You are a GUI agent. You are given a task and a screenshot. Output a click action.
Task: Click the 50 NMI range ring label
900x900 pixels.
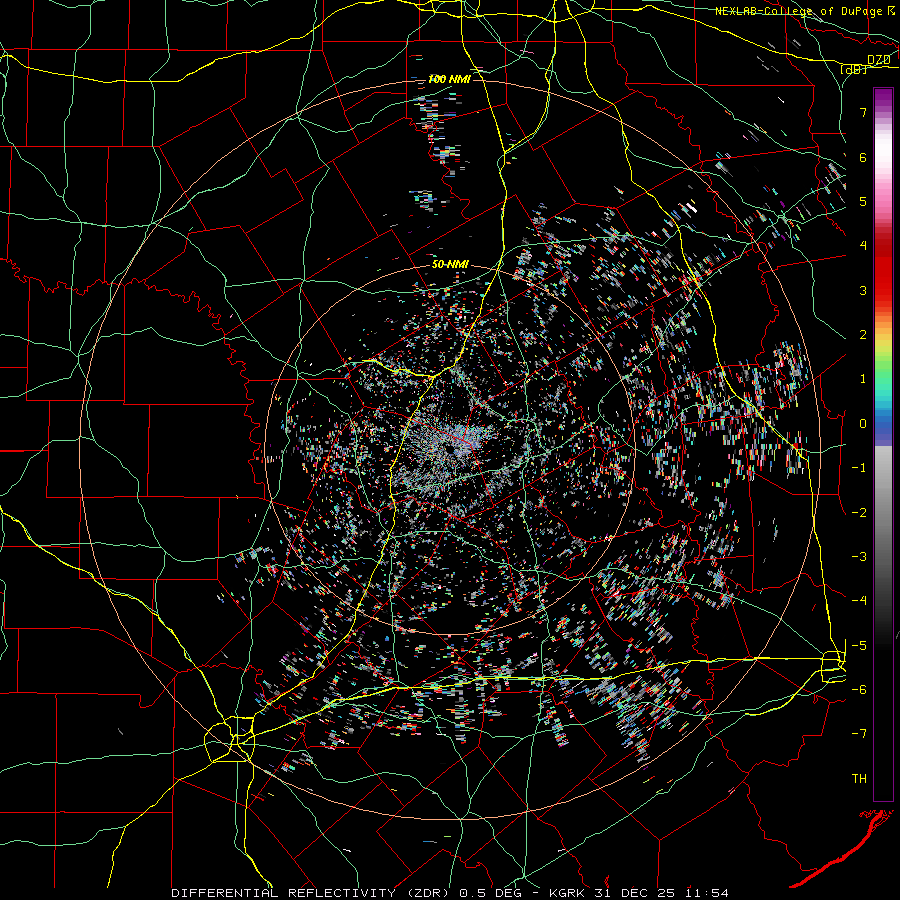coord(450,264)
